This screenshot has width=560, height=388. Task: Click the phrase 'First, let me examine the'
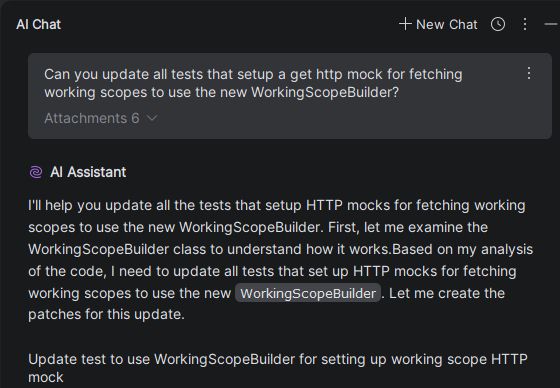click(408, 227)
